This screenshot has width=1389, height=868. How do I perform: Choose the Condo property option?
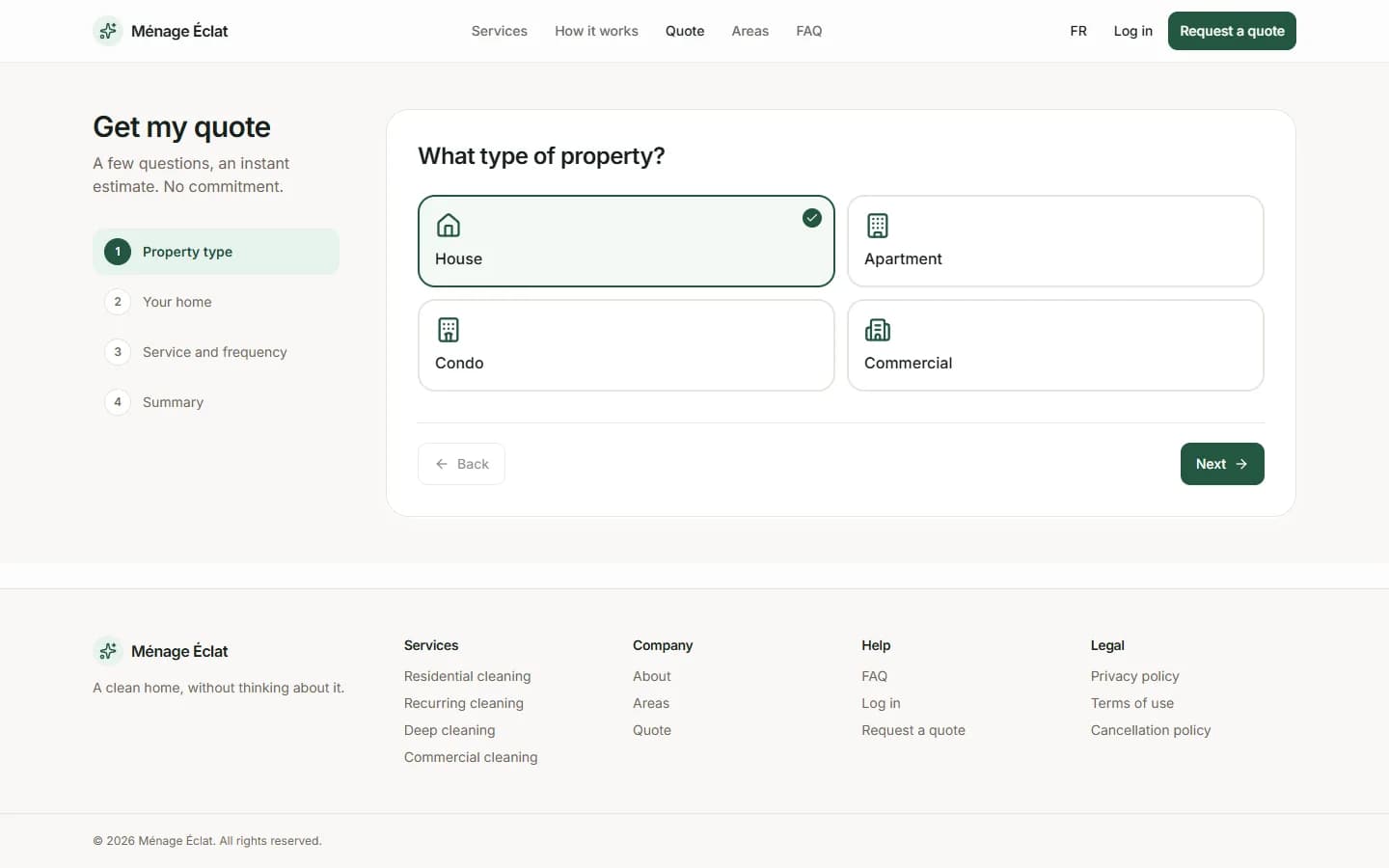626,345
